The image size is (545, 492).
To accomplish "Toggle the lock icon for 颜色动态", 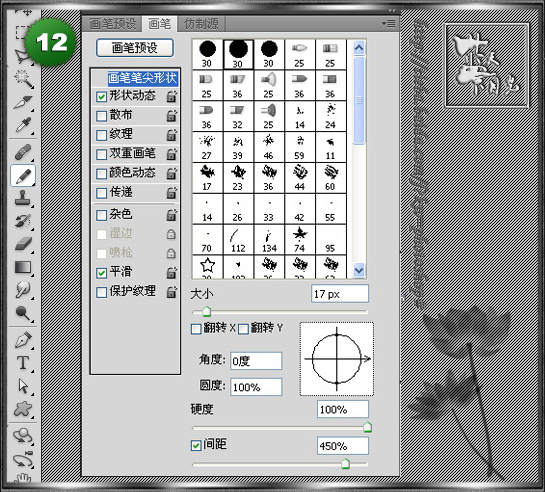I will coord(172,173).
